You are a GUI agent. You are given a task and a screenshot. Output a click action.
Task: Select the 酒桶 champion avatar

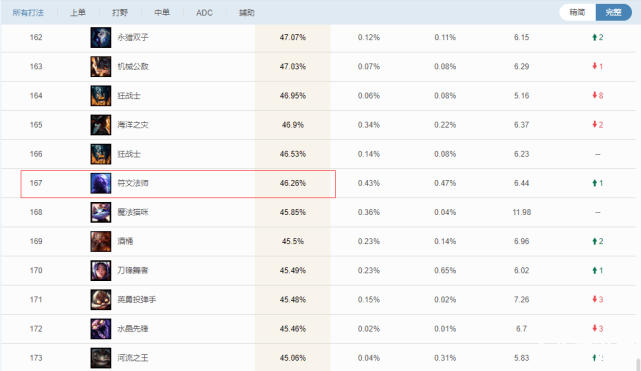[x=101, y=241]
